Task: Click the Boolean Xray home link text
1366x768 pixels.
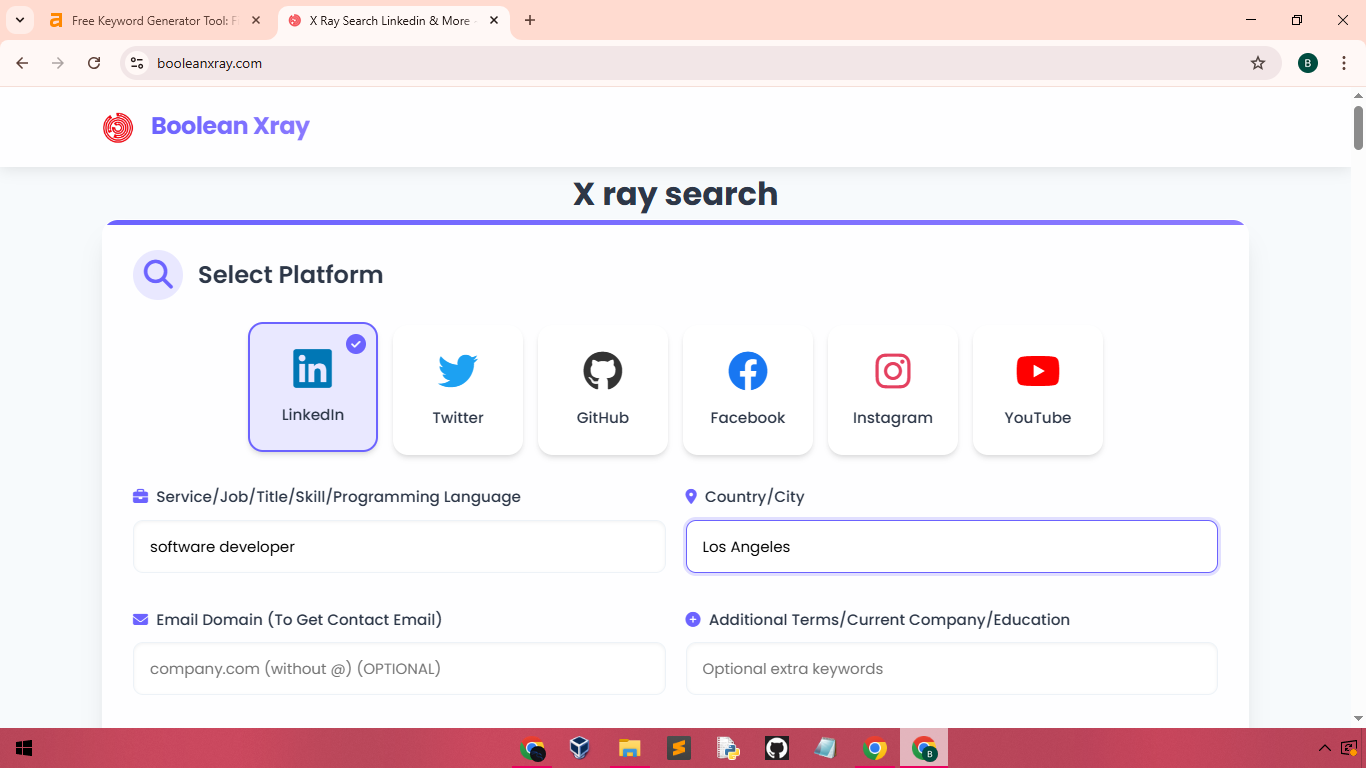Action: pyautogui.click(x=230, y=126)
